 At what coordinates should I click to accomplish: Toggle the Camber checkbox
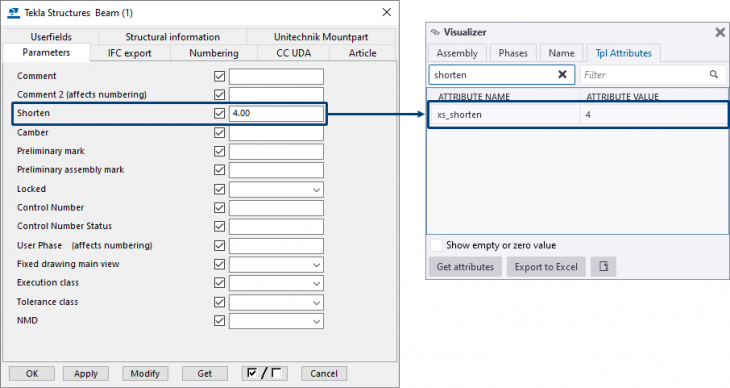pos(219,133)
